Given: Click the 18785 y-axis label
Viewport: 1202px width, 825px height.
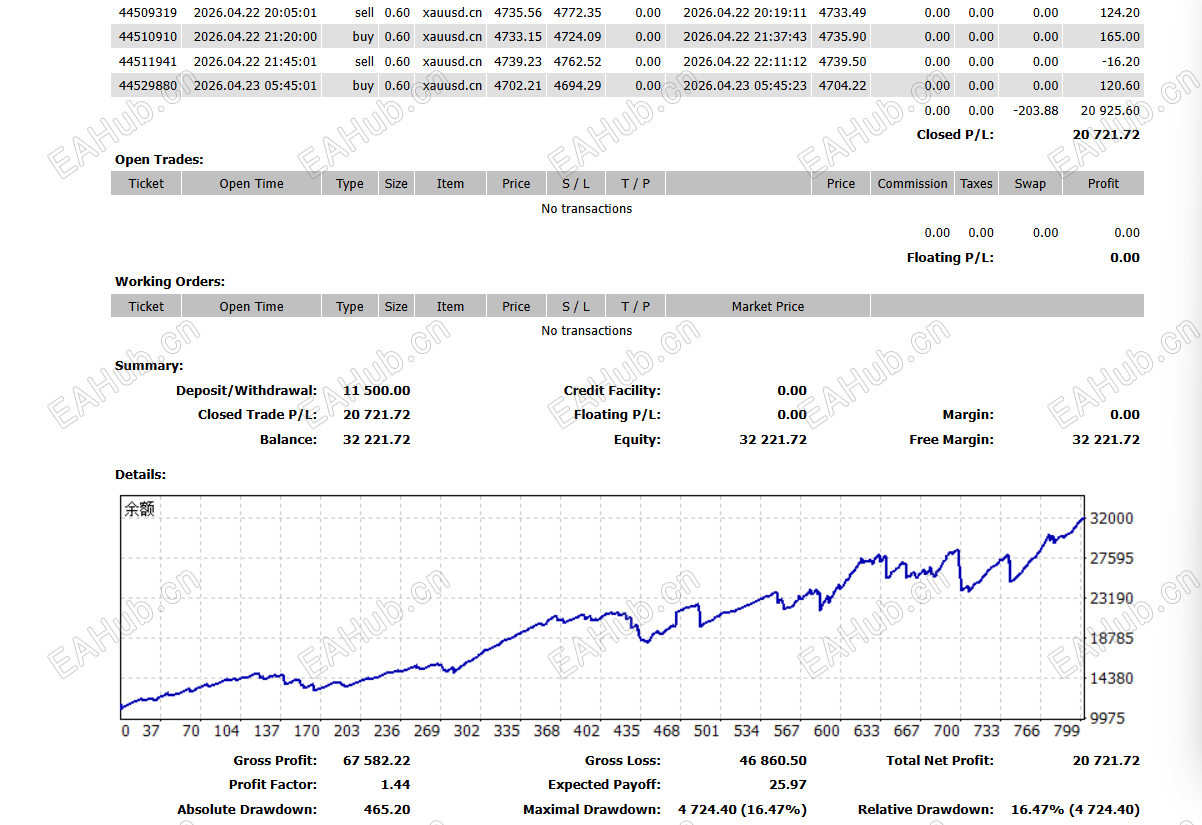Looking at the screenshot, I should point(1111,638).
